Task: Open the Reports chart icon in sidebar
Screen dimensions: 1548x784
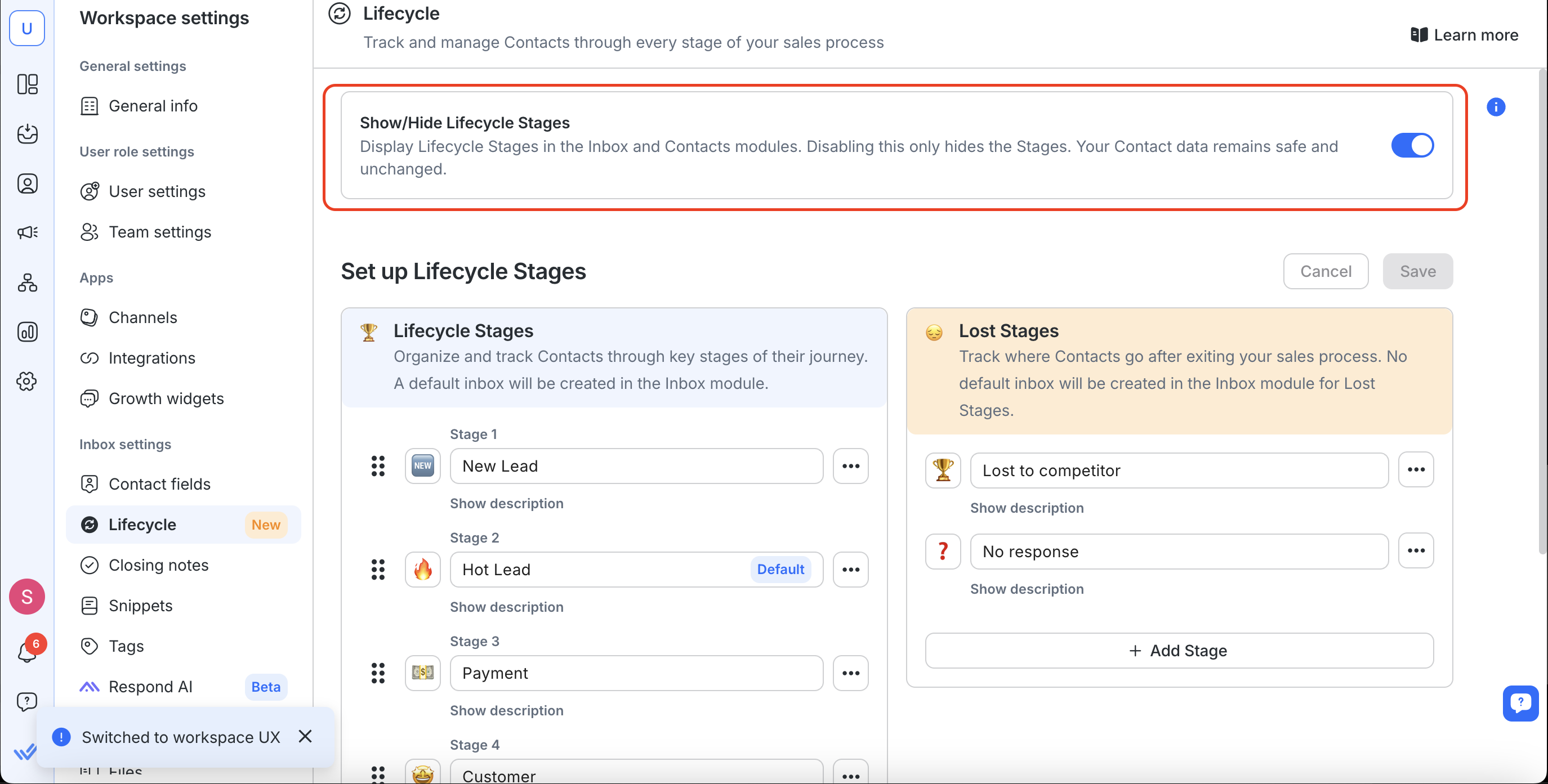Action: tap(27, 331)
